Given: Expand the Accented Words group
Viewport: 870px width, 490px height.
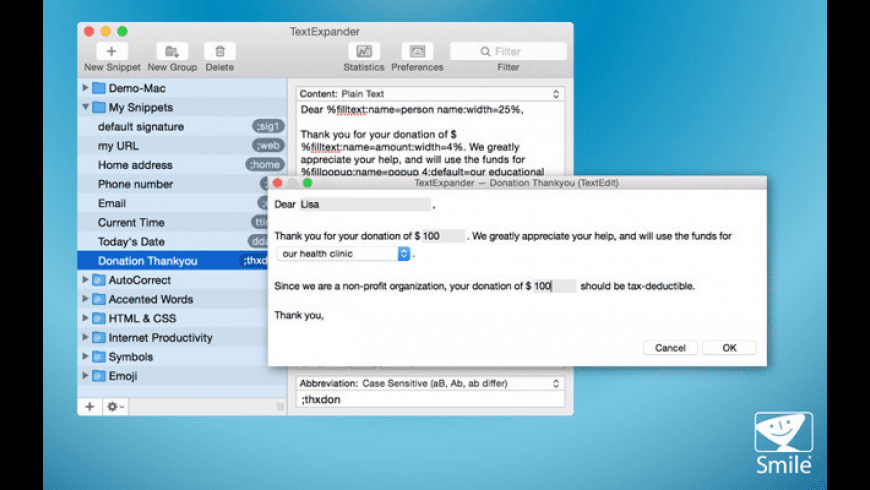Looking at the screenshot, I should [x=85, y=299].
